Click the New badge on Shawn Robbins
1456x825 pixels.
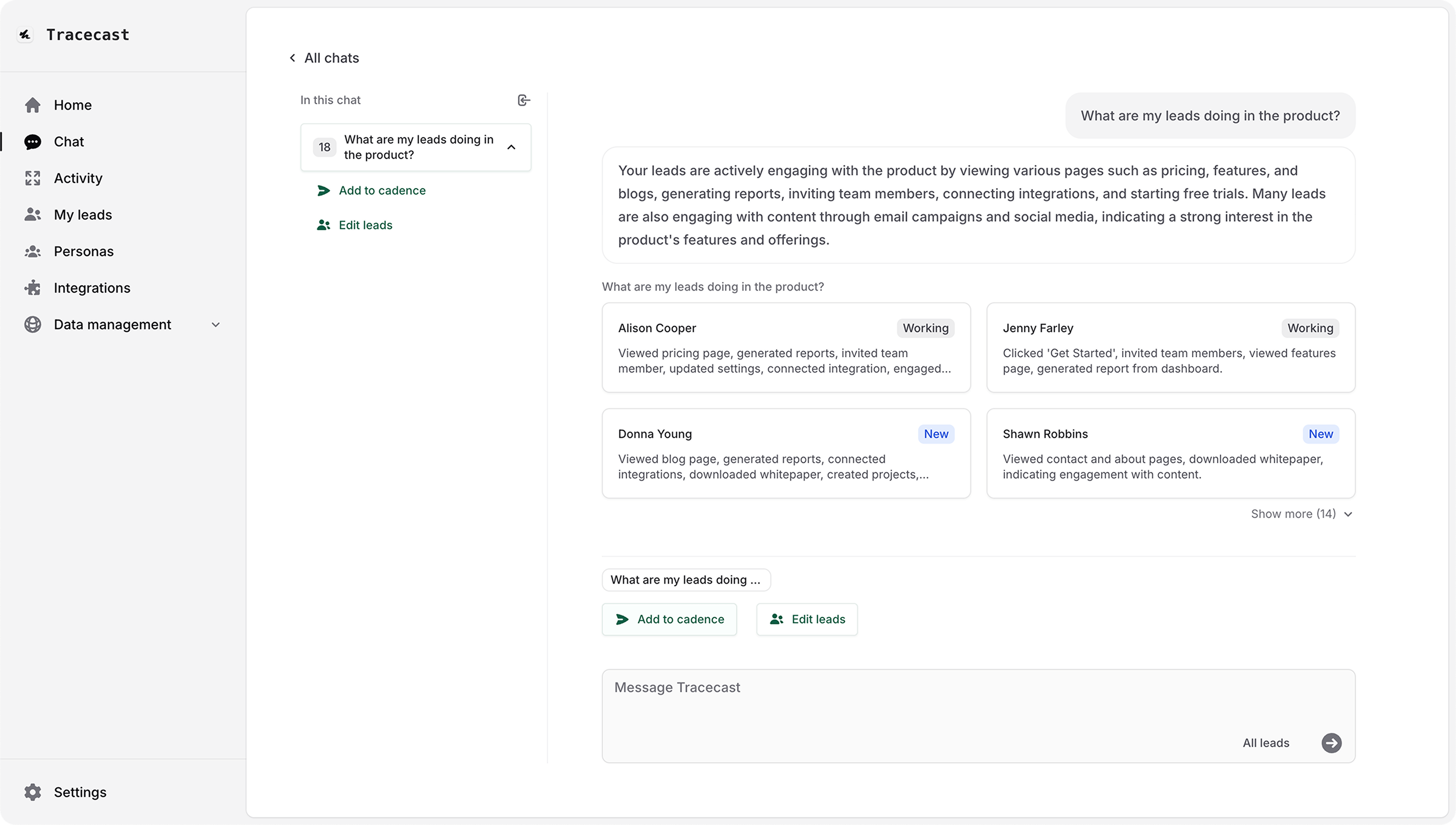1321,434
